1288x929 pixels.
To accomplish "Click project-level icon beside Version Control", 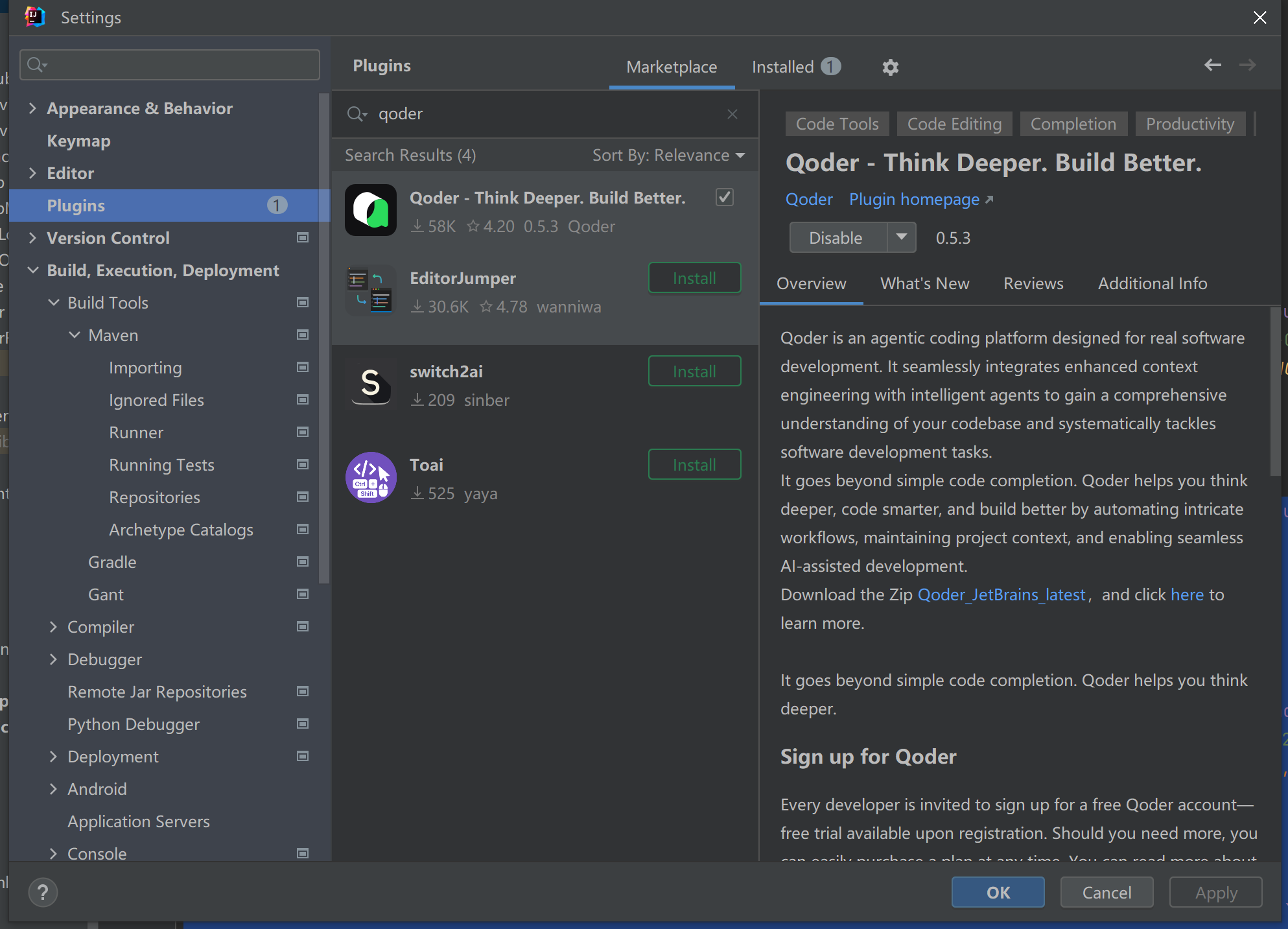I will pyautogui.click(x=302, y=238).
